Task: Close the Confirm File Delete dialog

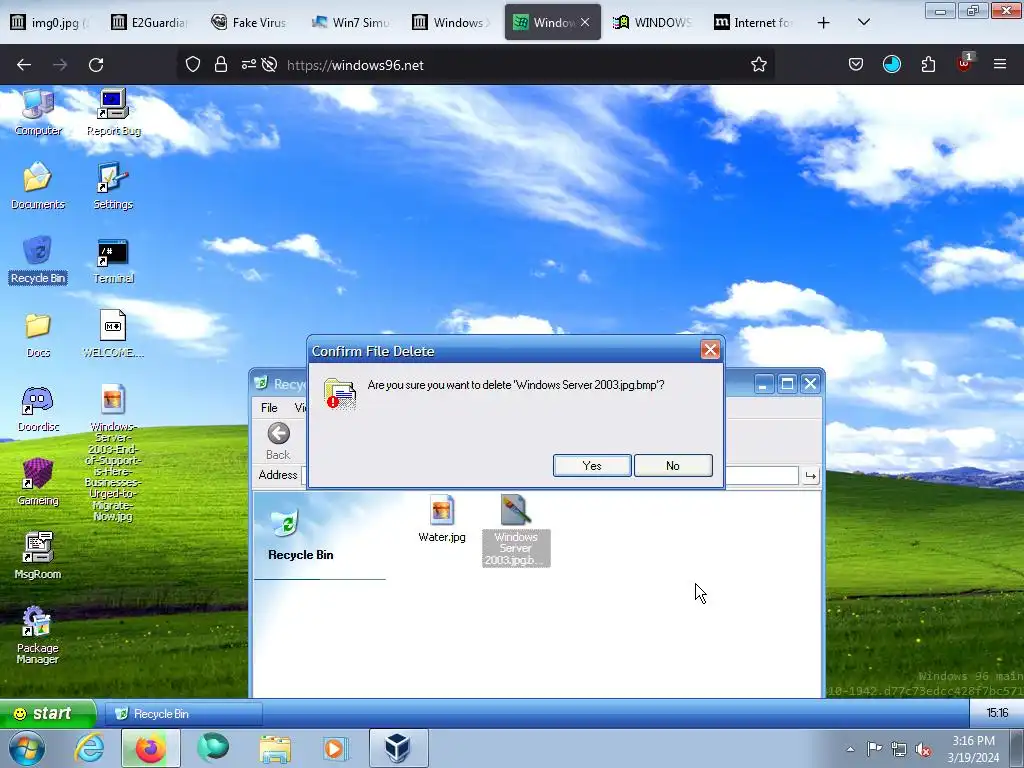Action: (710, 350)
